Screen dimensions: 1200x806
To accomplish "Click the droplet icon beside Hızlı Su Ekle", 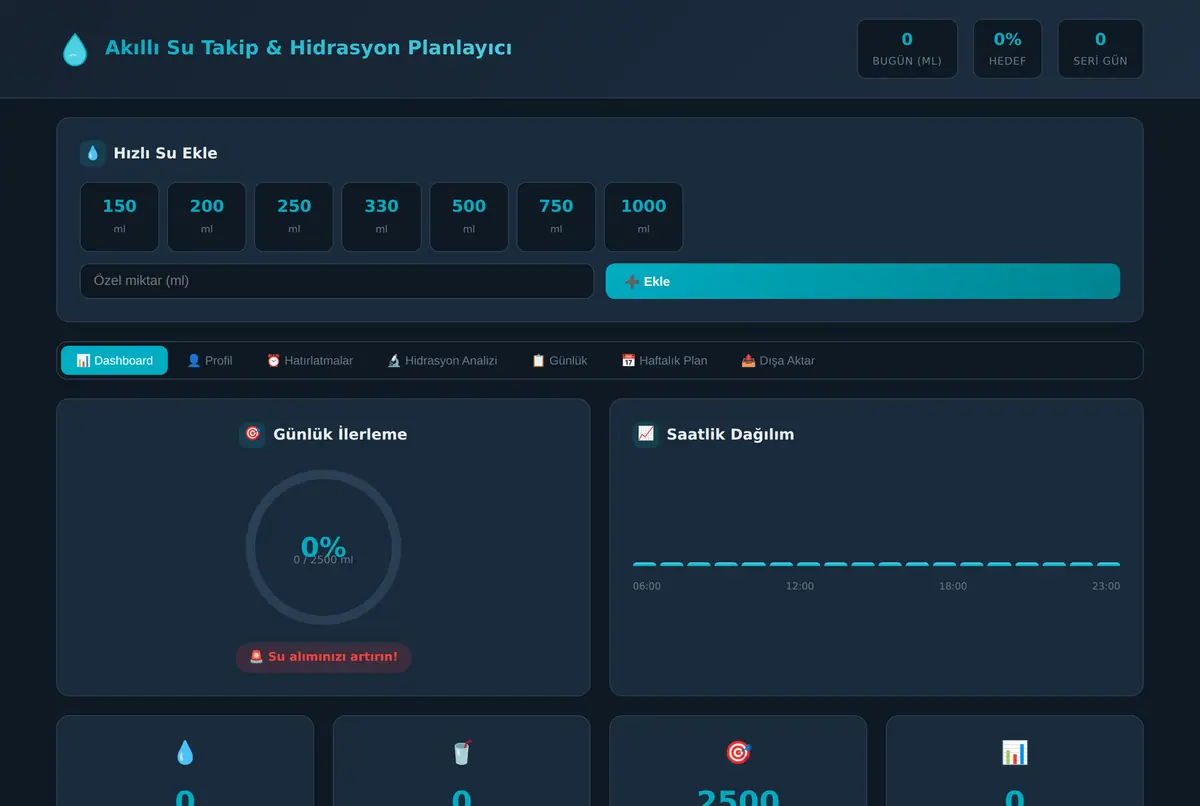I will point(93,153).
